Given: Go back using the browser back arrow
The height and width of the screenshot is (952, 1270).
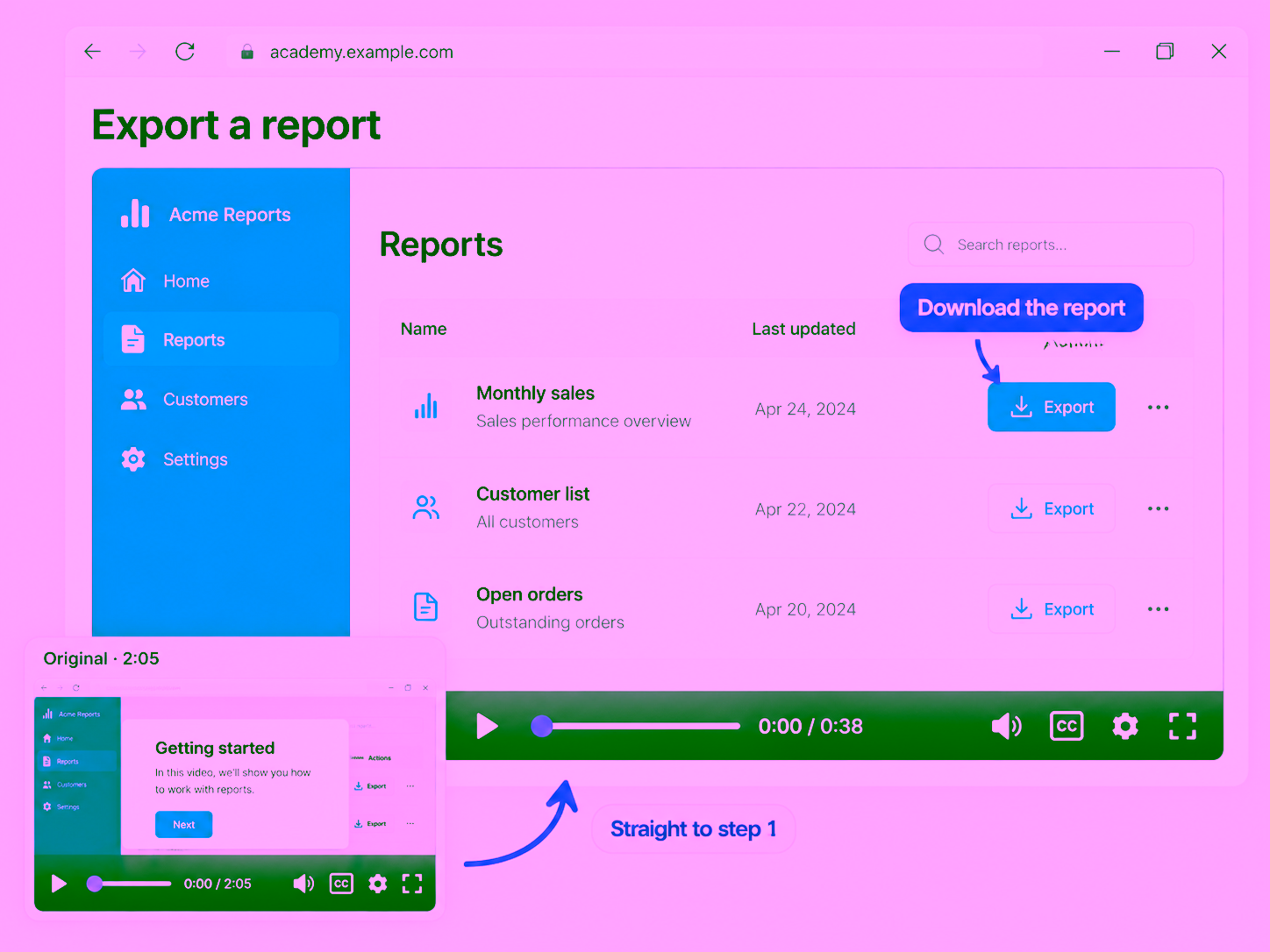Looking at the screenshot, I should click(x=93, y=52).
